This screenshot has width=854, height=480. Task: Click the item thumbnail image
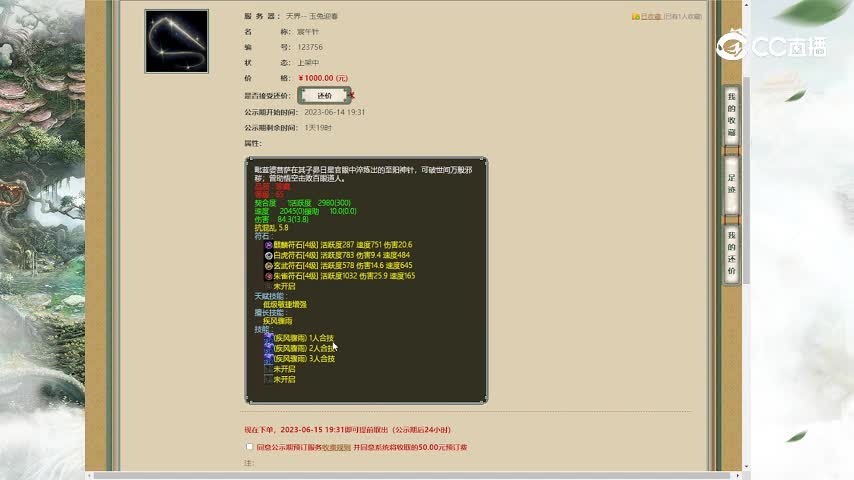tap(176, 41)
